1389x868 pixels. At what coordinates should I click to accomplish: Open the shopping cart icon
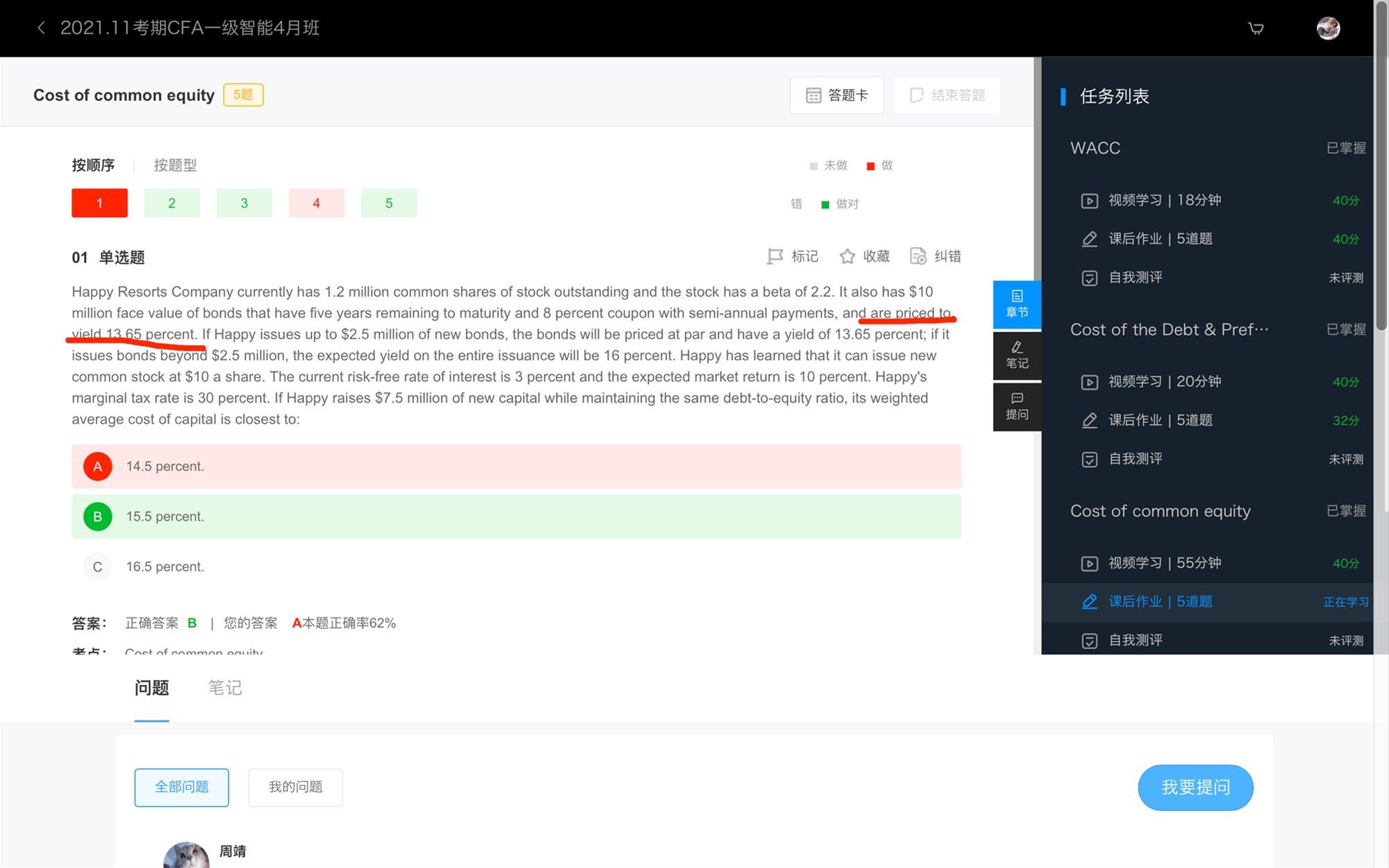[x=1256, y=28]
